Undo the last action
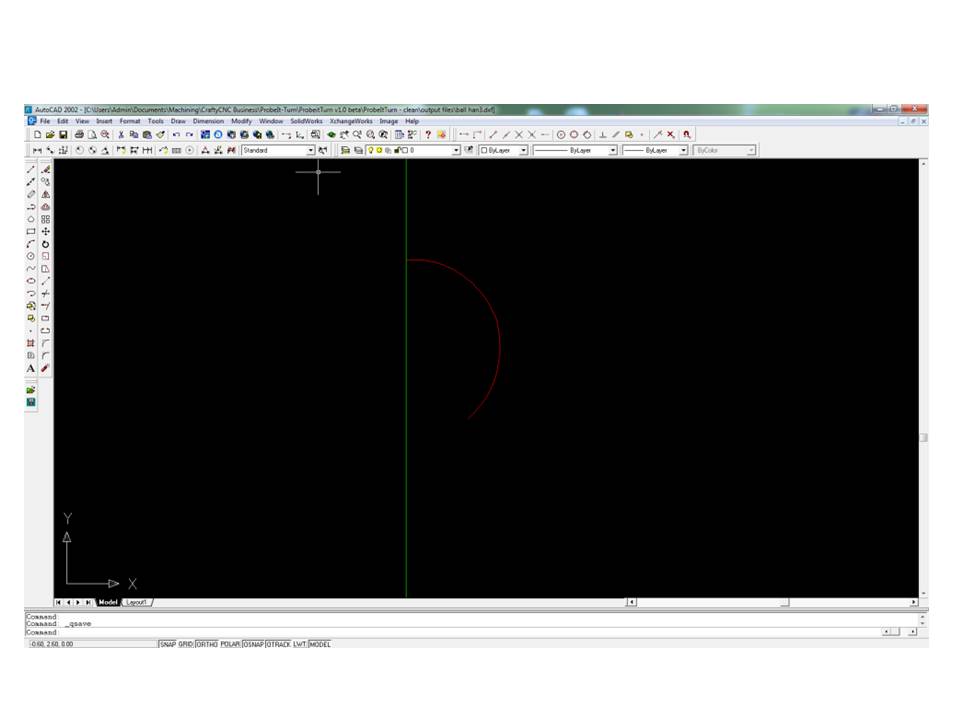The image size is (960, 720). point(176,135)
